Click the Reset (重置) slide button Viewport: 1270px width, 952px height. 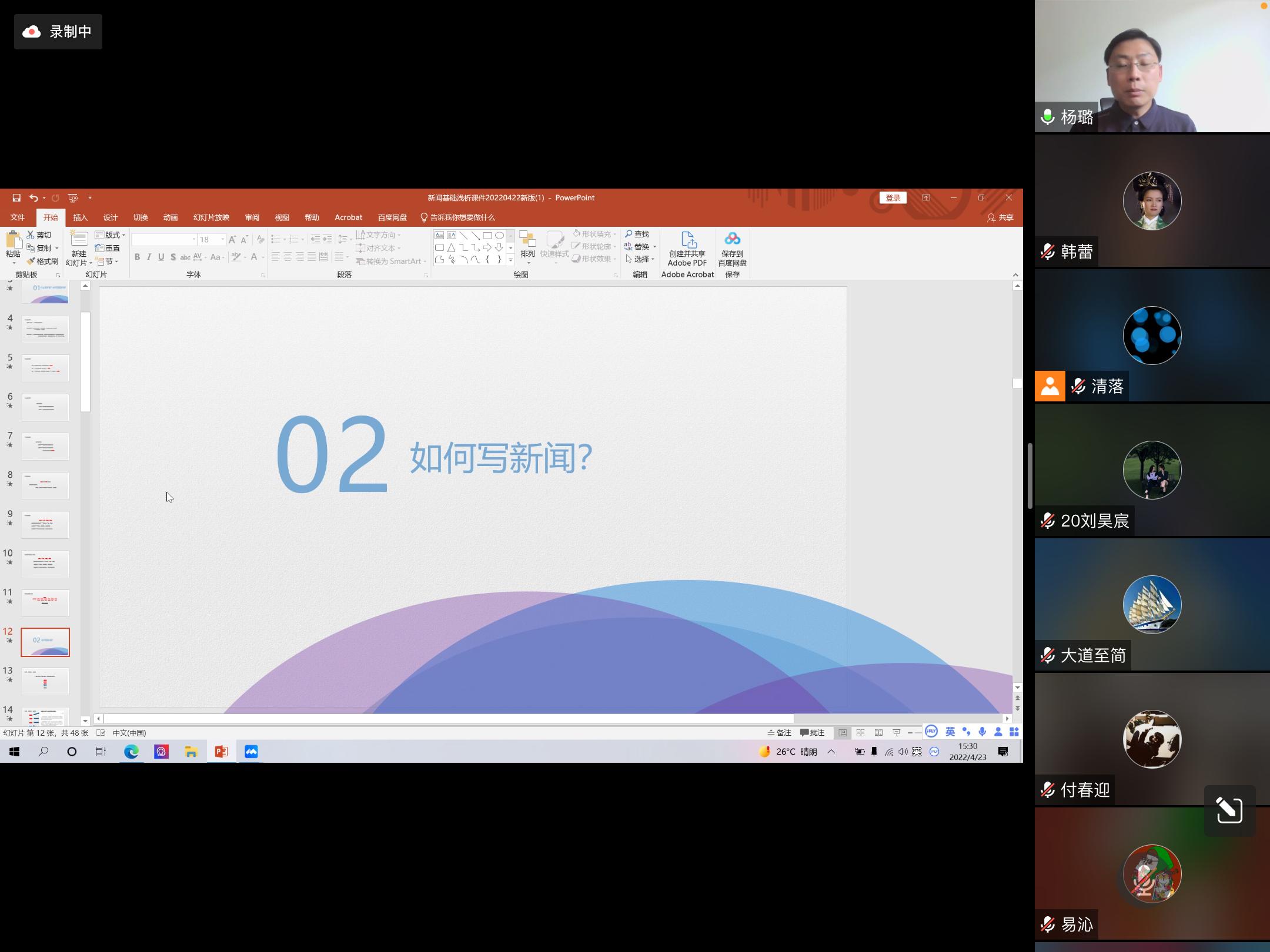[108, 248]
